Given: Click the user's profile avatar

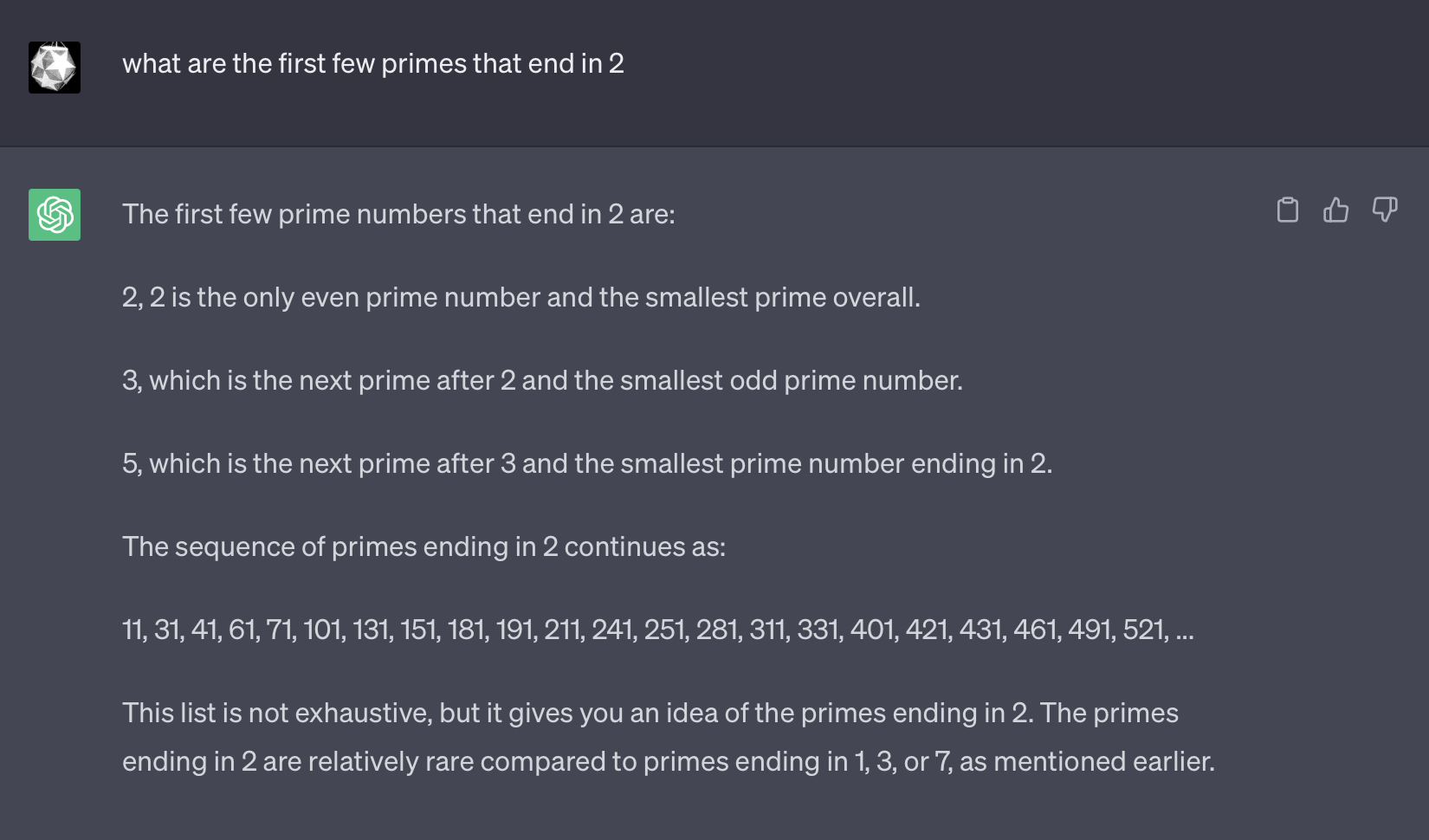Looking at the screenshot, I should pyautogui.click(x=55, y=68).
